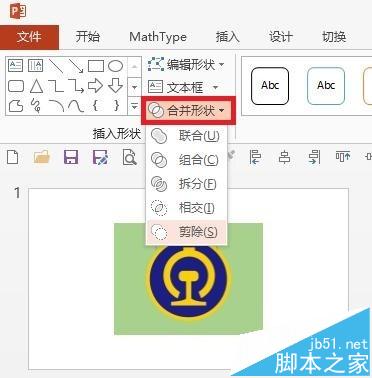Click the align top icon
Image resolution: width=372 pixels, height=378 pixels.
click(343, 157)
